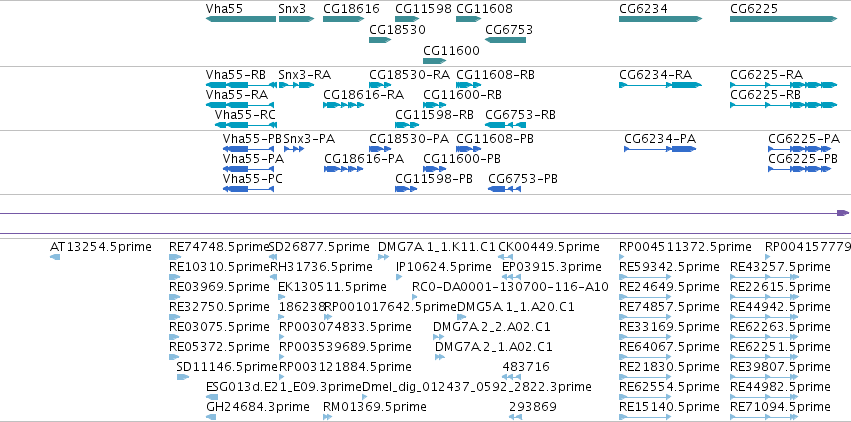Select the Vha55 gene feature
851x422 pixels.
tap(241, 19)
